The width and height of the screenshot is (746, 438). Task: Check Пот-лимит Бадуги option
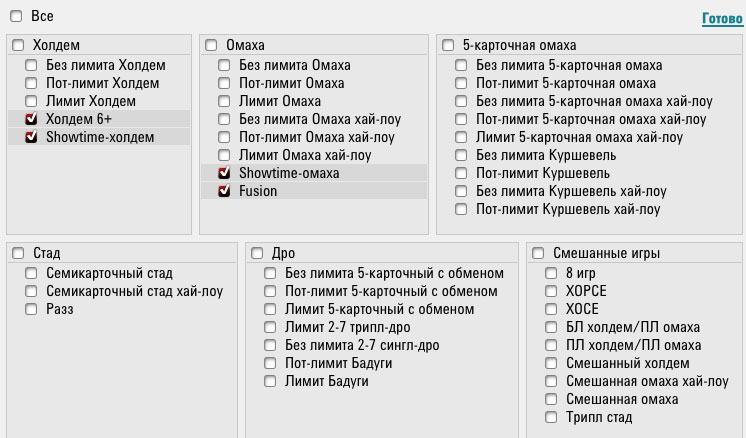click(270, 363)
